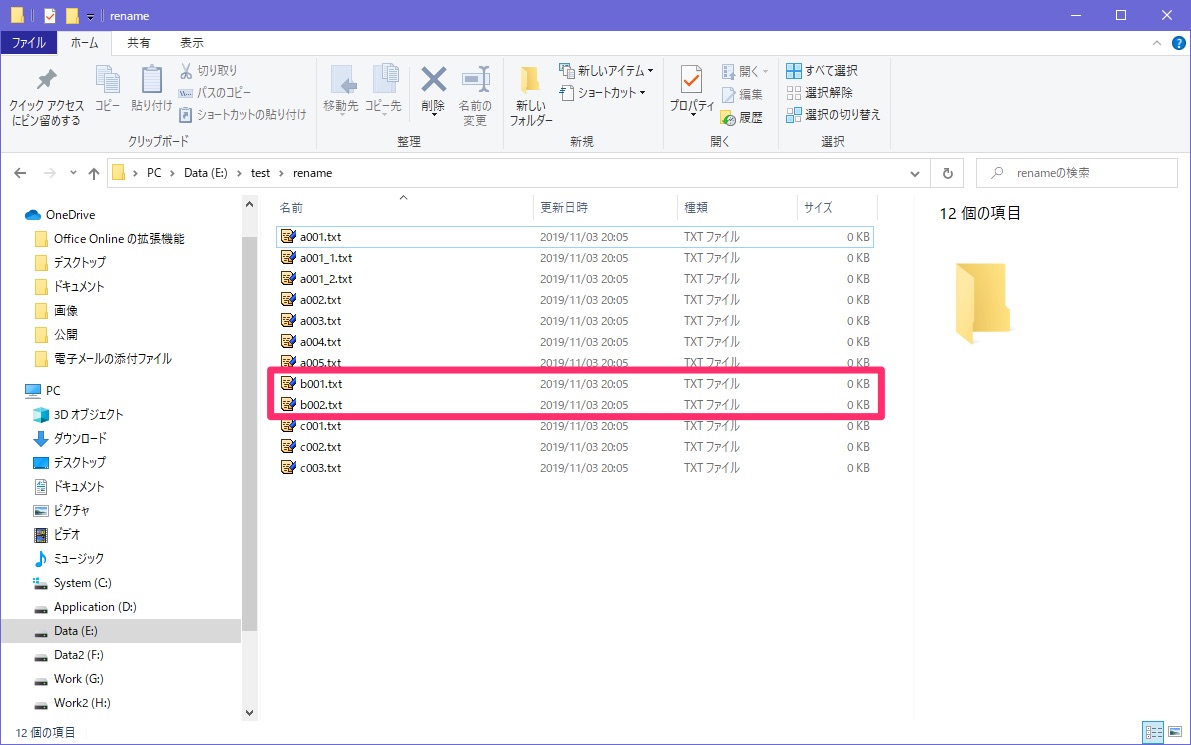Select file a001_2.txt

point(575,279)
